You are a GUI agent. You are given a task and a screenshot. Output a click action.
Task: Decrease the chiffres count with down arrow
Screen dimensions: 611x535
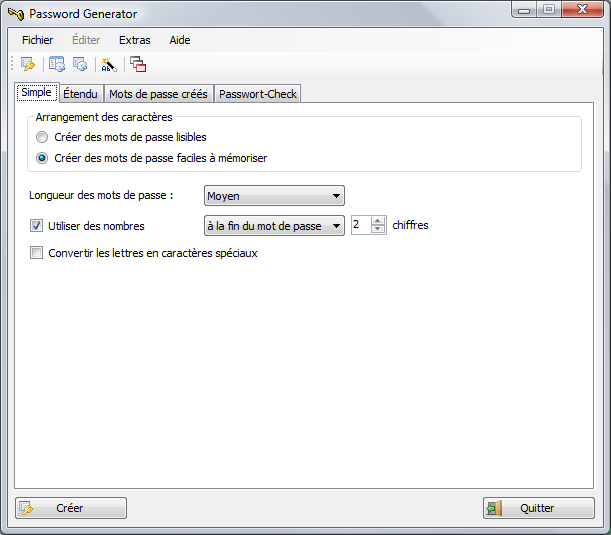(x=377, y=230)
